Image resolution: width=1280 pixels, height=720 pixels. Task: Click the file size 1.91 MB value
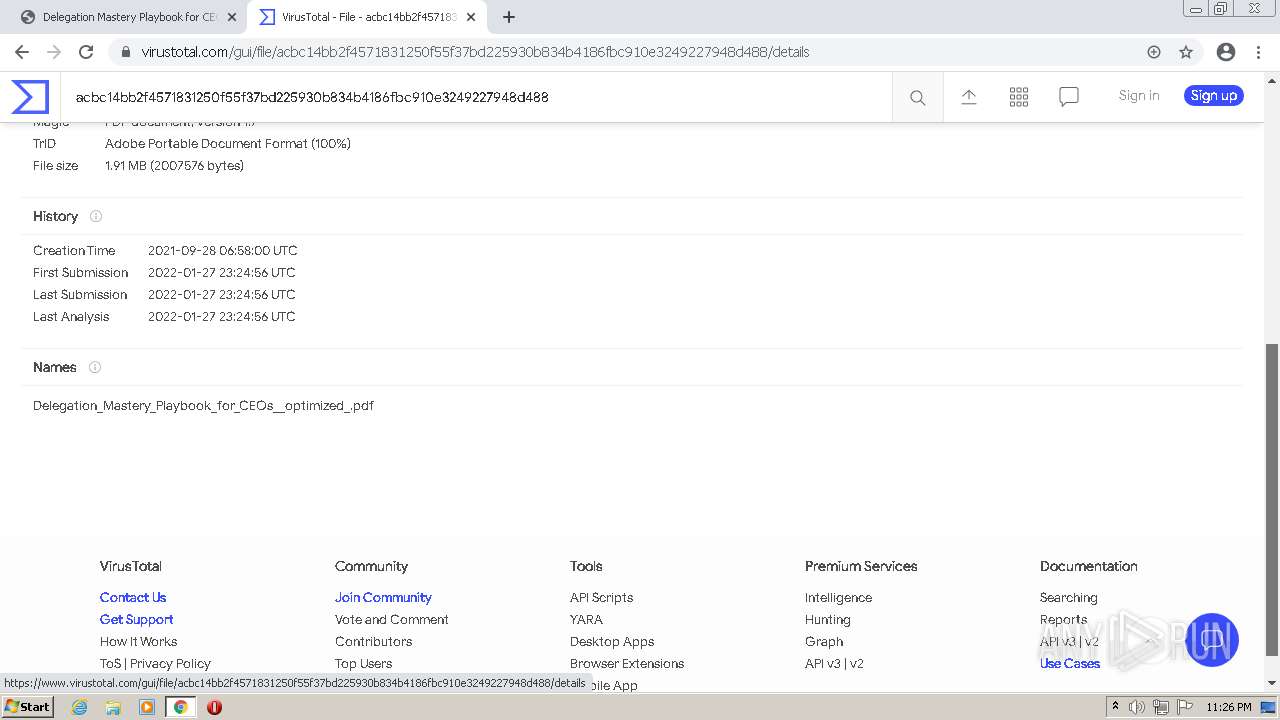coord(174,165)
